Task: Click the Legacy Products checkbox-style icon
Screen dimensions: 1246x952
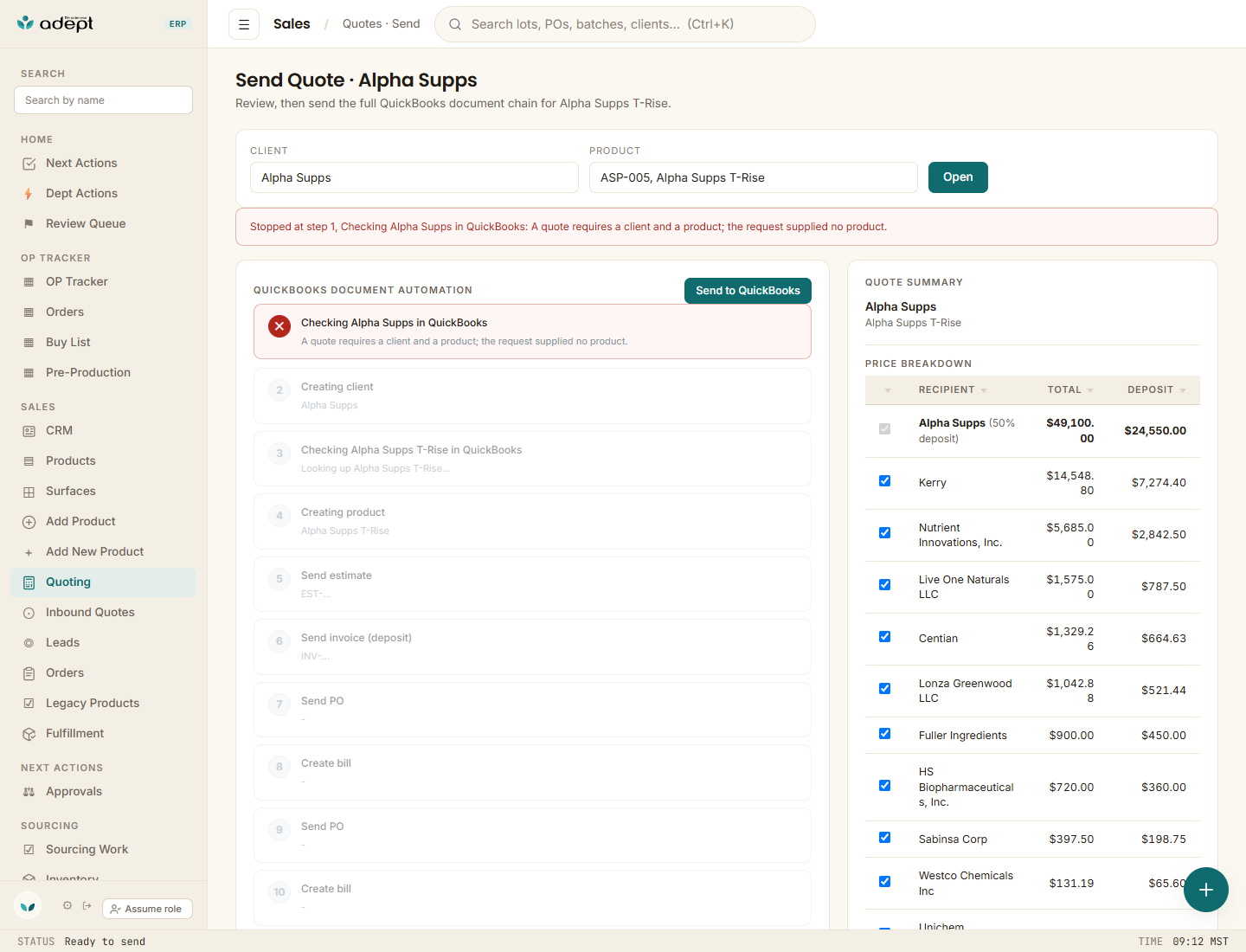Action: click(x=29, y=704)
